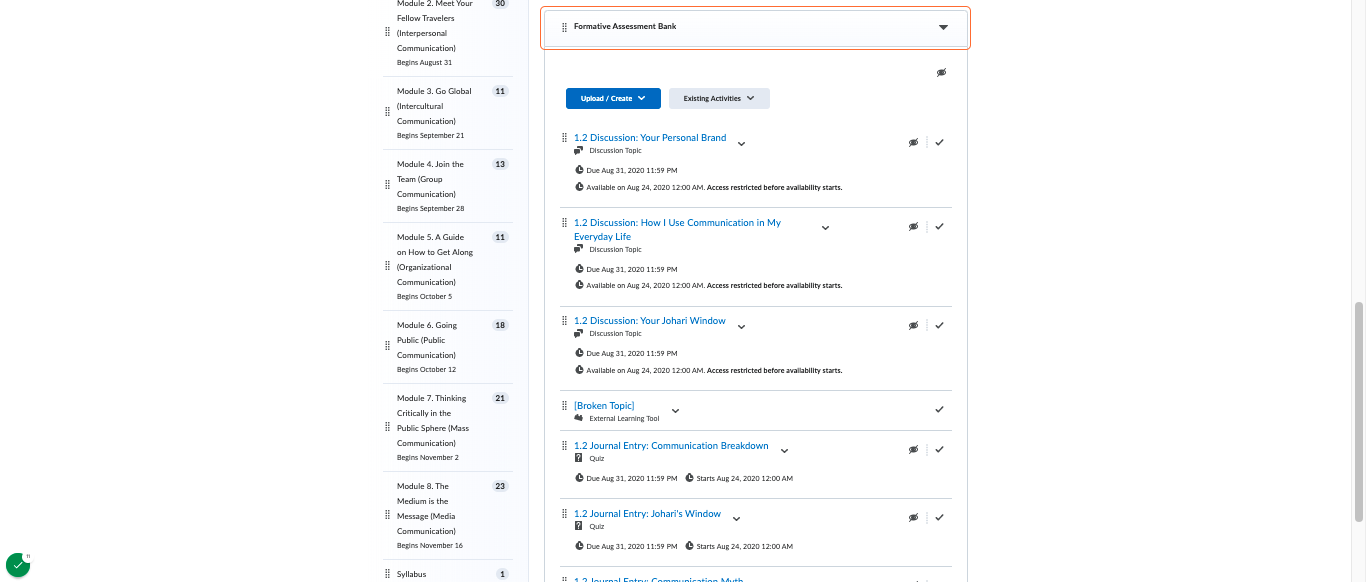The width and height of the screenshot is (1366, 582).
Task: Click drag handle beside Module 4
Action: click(387, 186)
